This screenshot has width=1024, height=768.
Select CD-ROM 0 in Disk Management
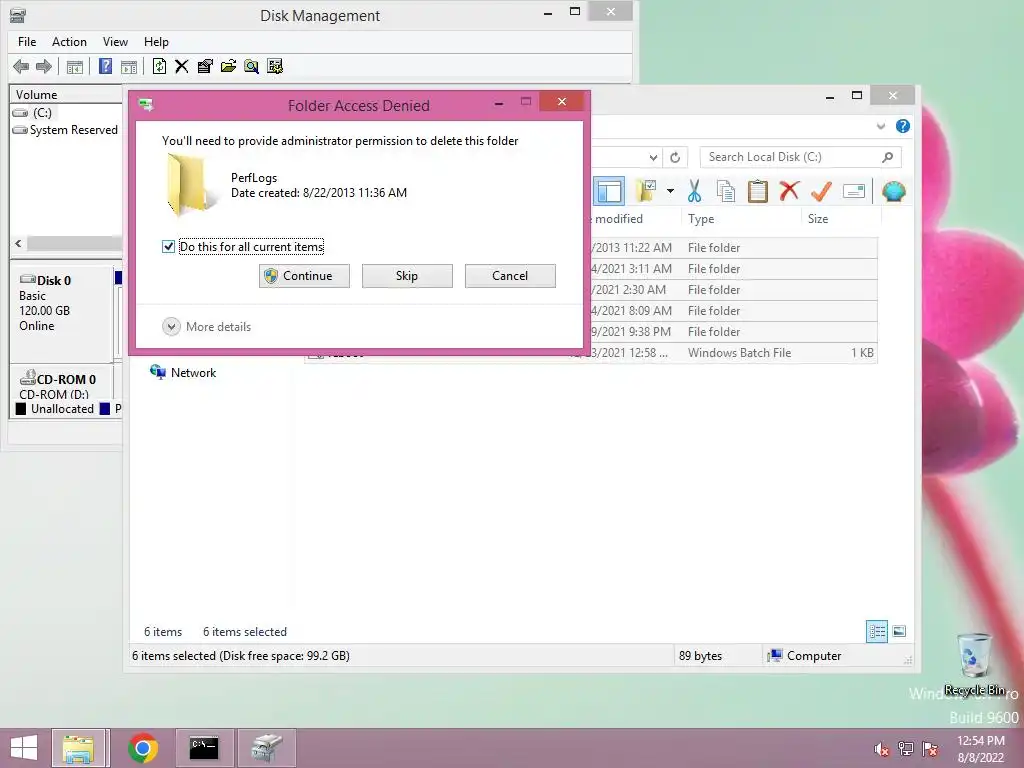[x=62, y=385]
